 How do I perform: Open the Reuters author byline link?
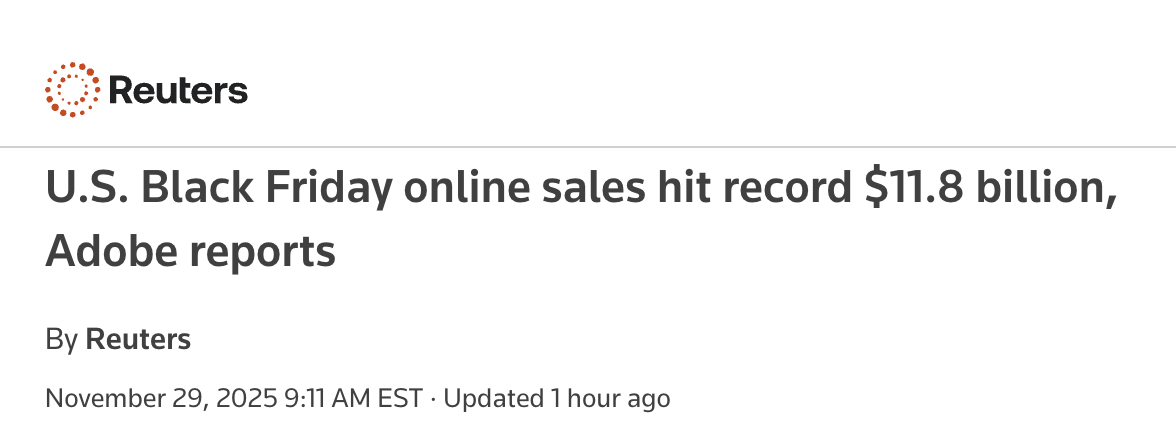pos(138,339)
